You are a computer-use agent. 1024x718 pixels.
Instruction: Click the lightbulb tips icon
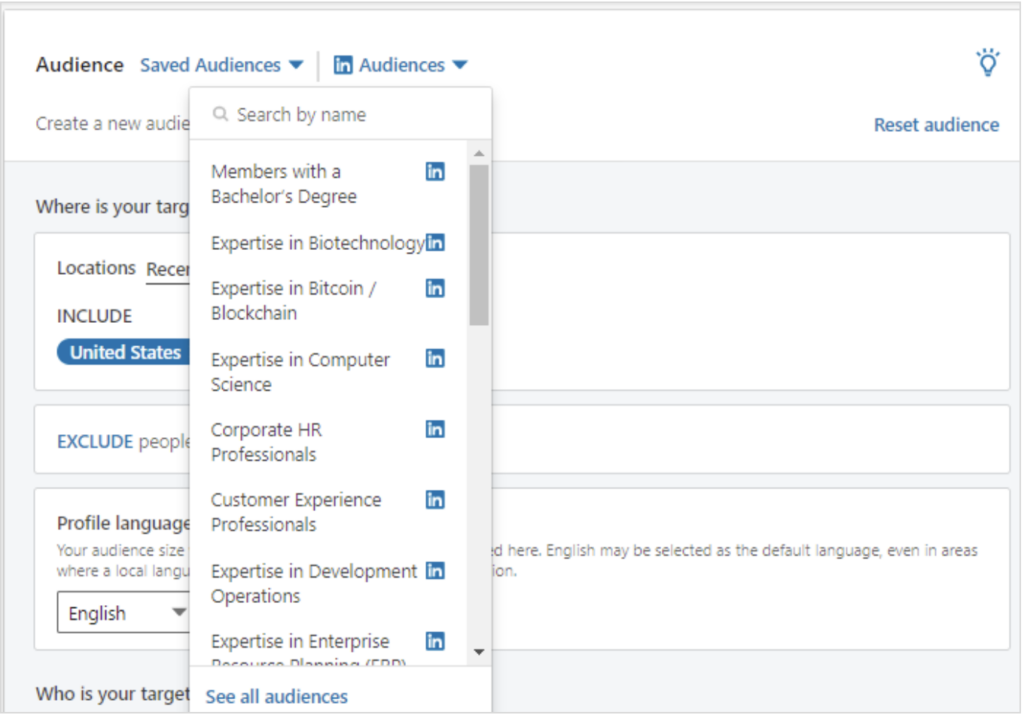(x=987, y=63)
